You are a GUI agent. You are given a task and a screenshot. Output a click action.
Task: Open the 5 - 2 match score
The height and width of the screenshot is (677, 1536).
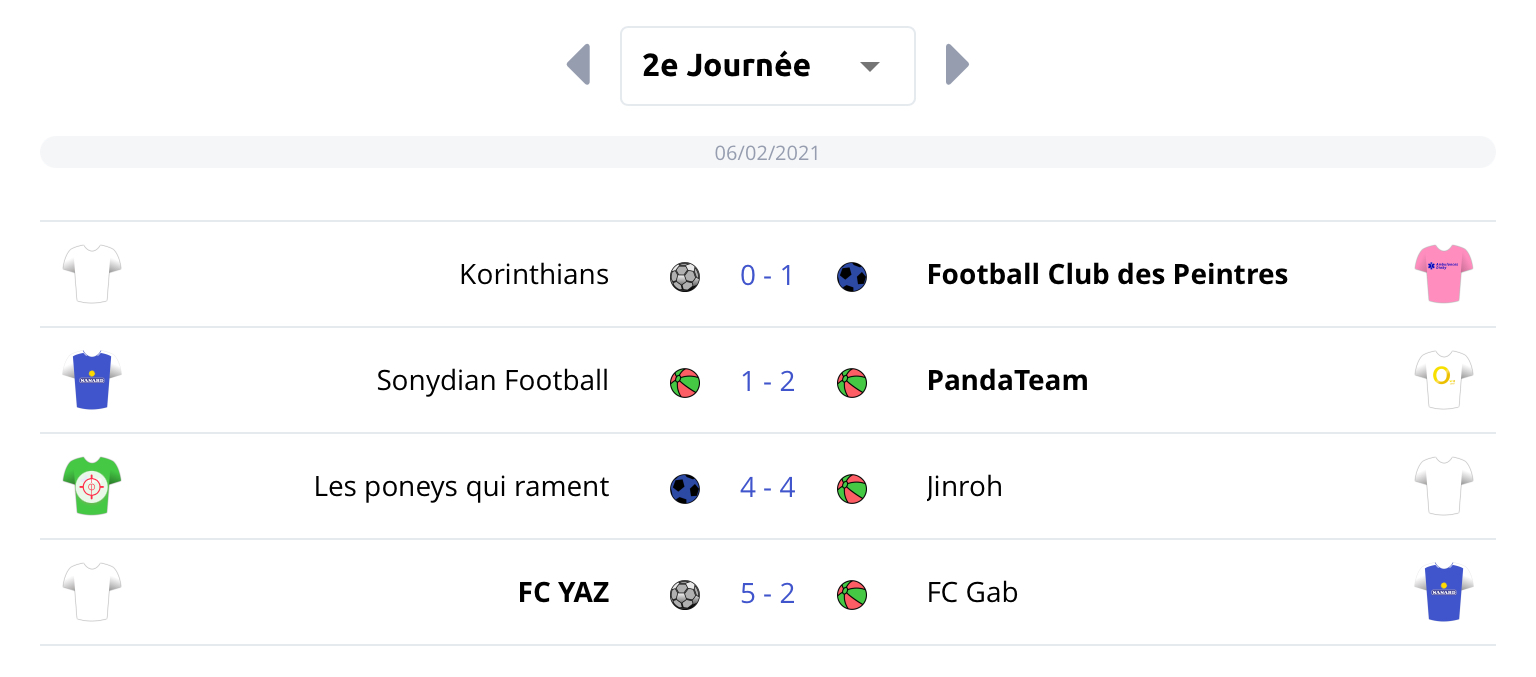[x=767, y=593]
